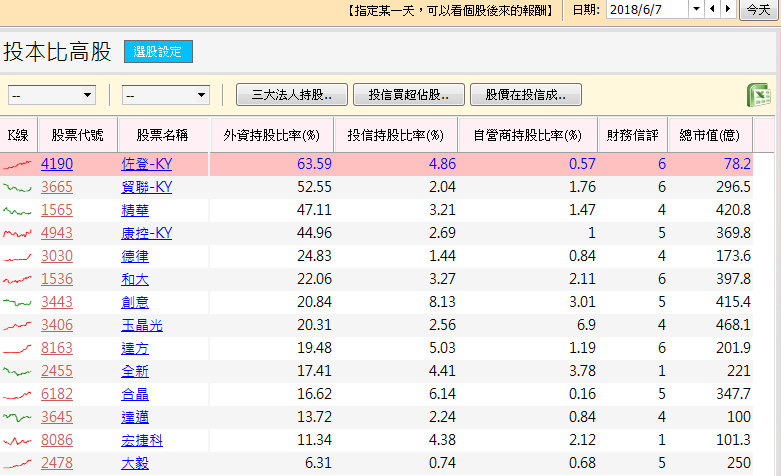Image resolution: width=781 pixels, height=476 pixels.
Task: Sort by 外資持股比率(%) column header
Action: coord(271,135)
